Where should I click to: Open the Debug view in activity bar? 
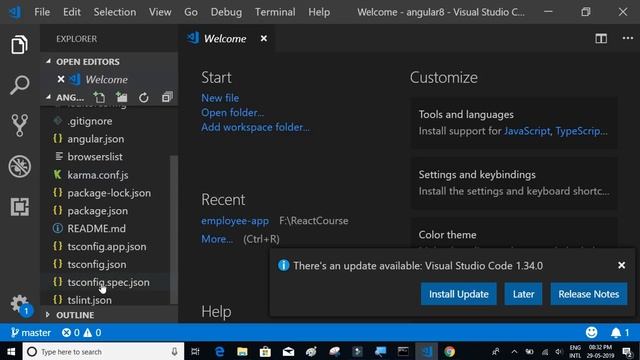[19, 166]
